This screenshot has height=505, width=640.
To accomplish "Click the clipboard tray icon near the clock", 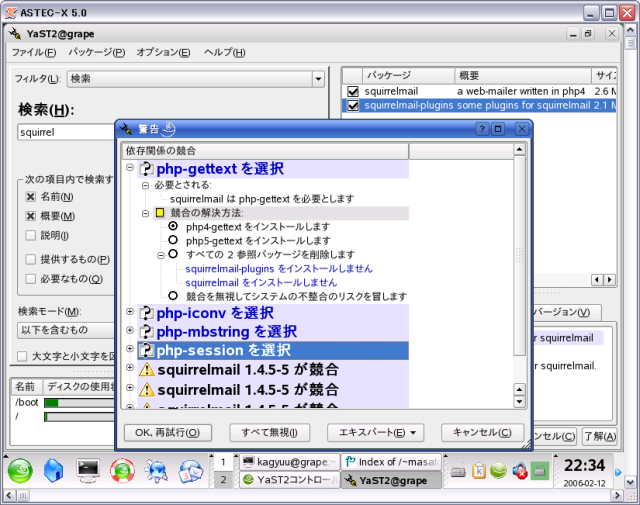I will 480,470.
